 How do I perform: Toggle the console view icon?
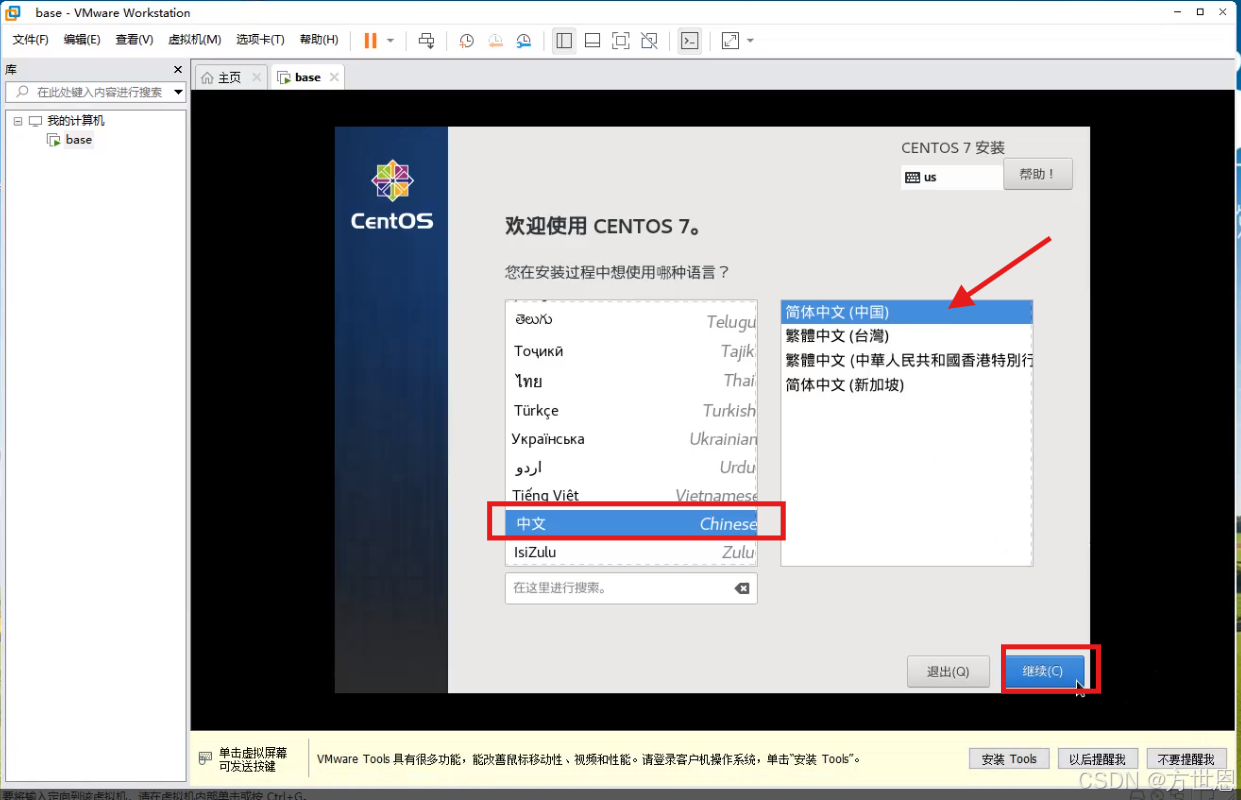pyautogui.click(x=689, y=41)
